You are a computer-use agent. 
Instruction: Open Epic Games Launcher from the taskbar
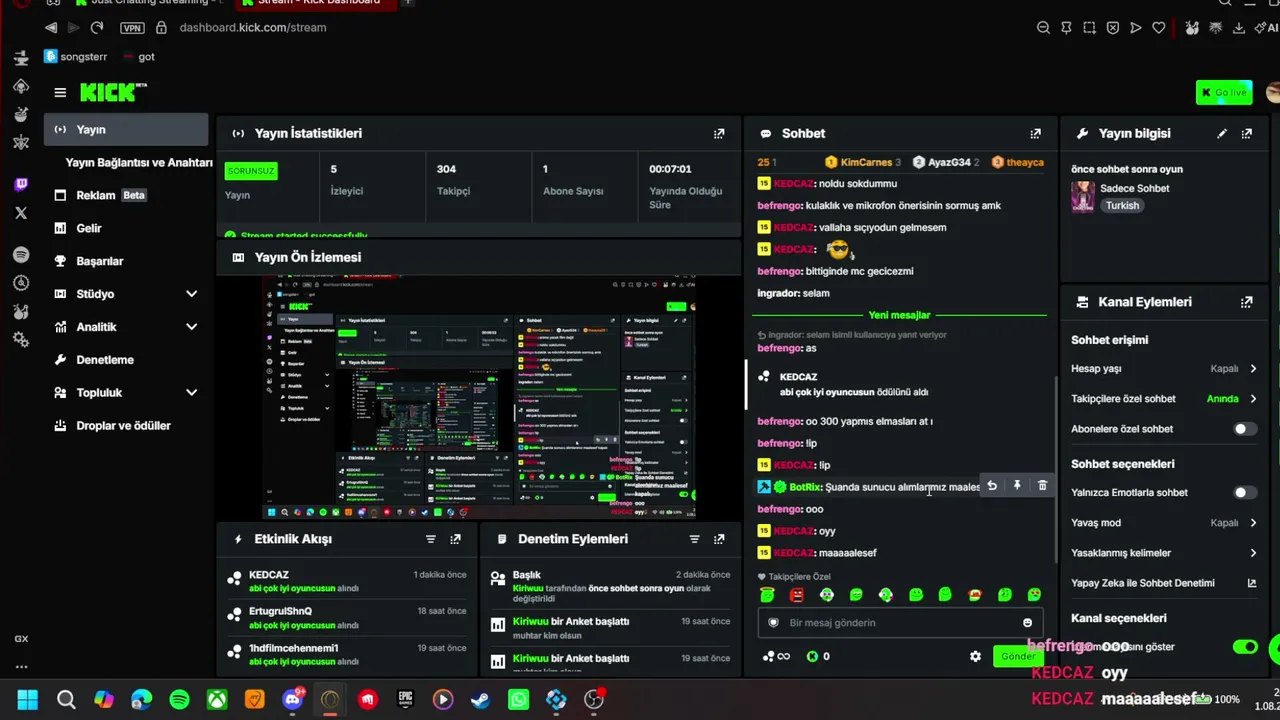coord(406,699)
